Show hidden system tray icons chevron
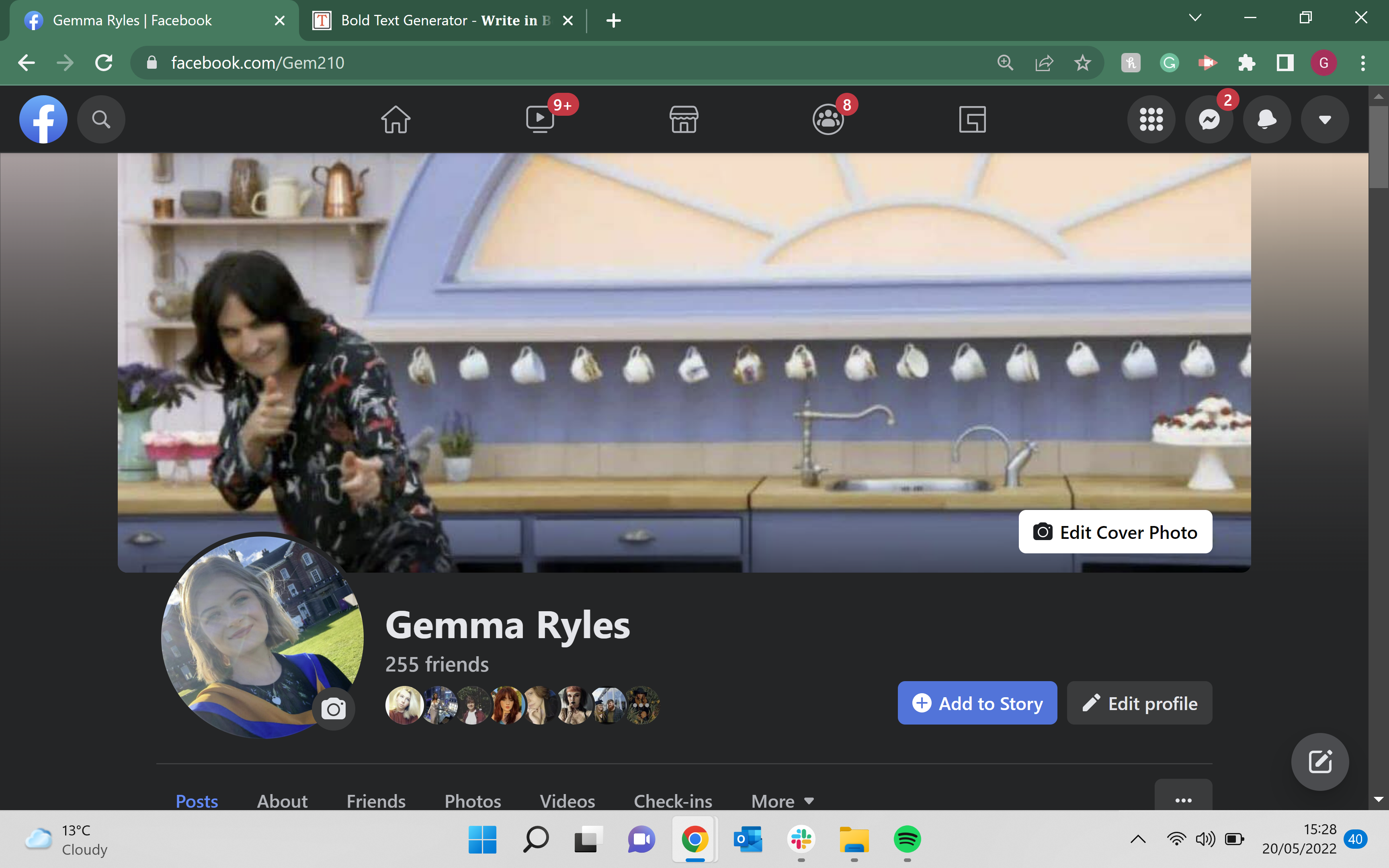This screenshot has height=868, width=1389. pyautogui.click(x=1138, y=839)
